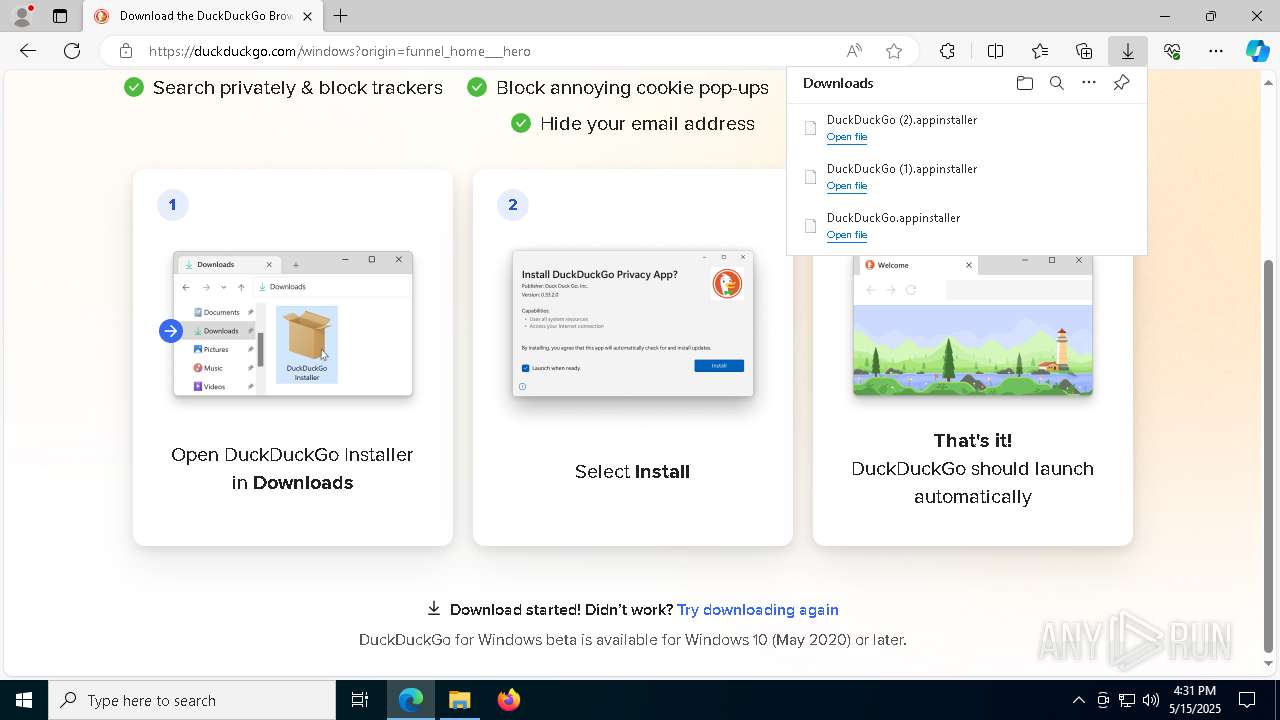Open notification center icon
The image size is (1280, 720).
click(x=1247, y=700)
